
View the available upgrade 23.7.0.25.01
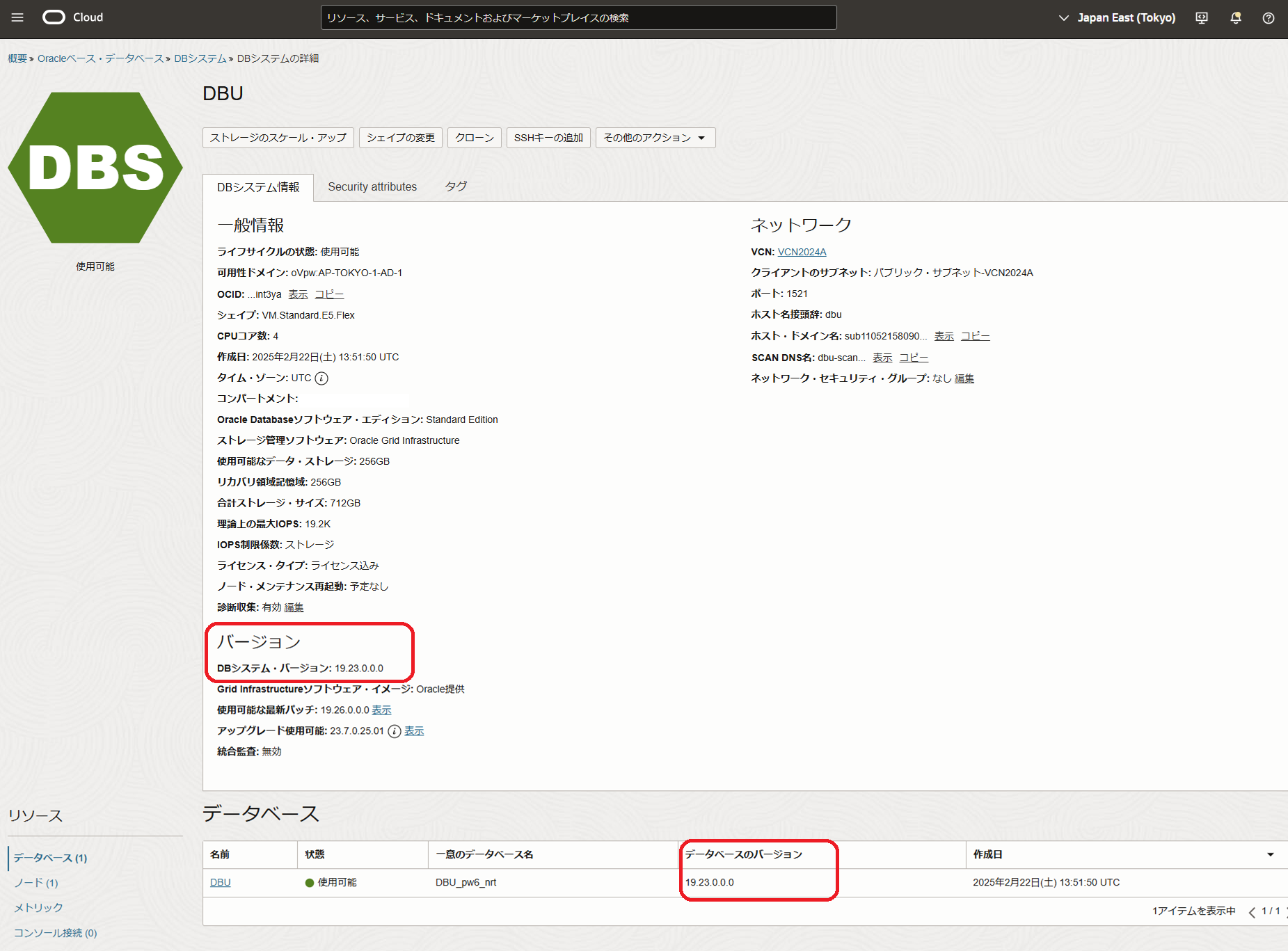[414, 731]
